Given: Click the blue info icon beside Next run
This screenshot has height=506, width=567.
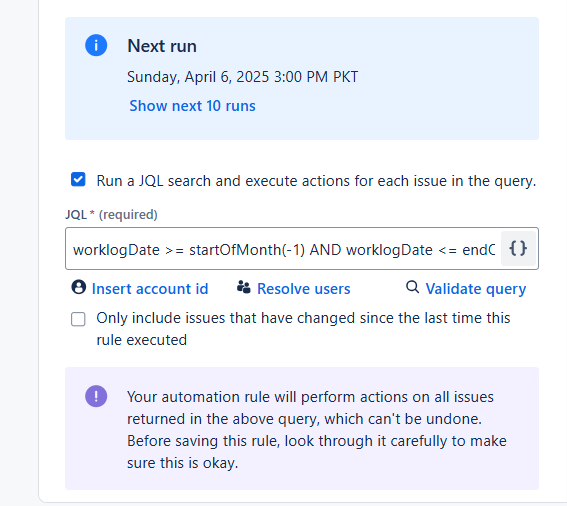Looking at the screenshot, I should pyautogui.click(x=96, y=45).
